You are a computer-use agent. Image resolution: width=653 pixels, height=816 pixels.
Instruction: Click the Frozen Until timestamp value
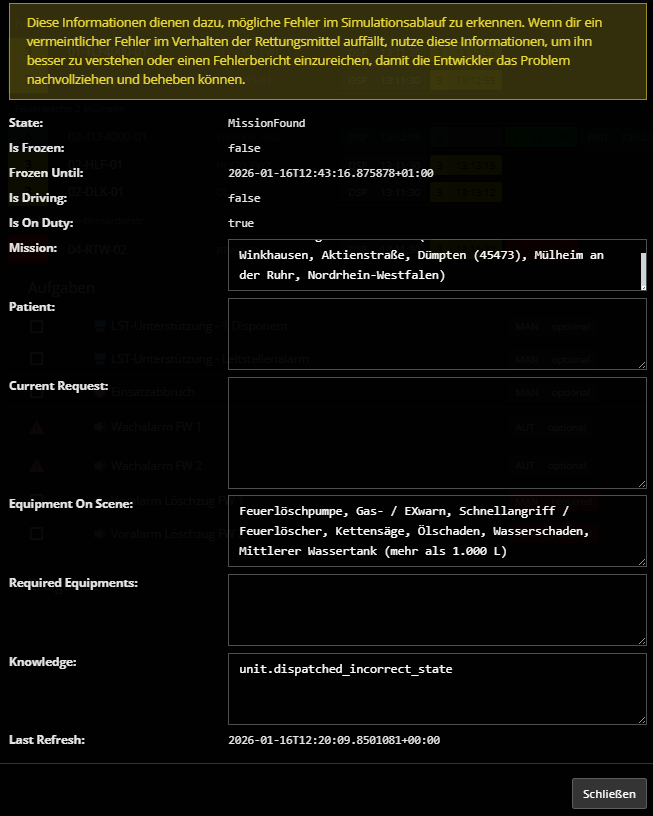point(330,173)
